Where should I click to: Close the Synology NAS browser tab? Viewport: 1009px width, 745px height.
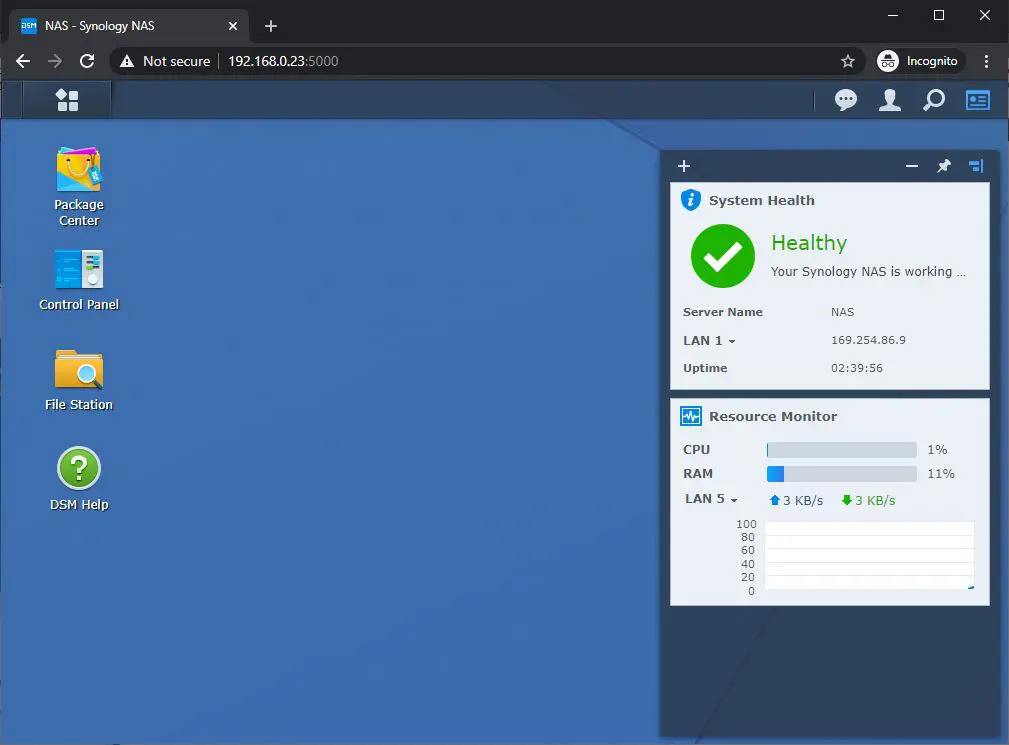coord(233,26)
